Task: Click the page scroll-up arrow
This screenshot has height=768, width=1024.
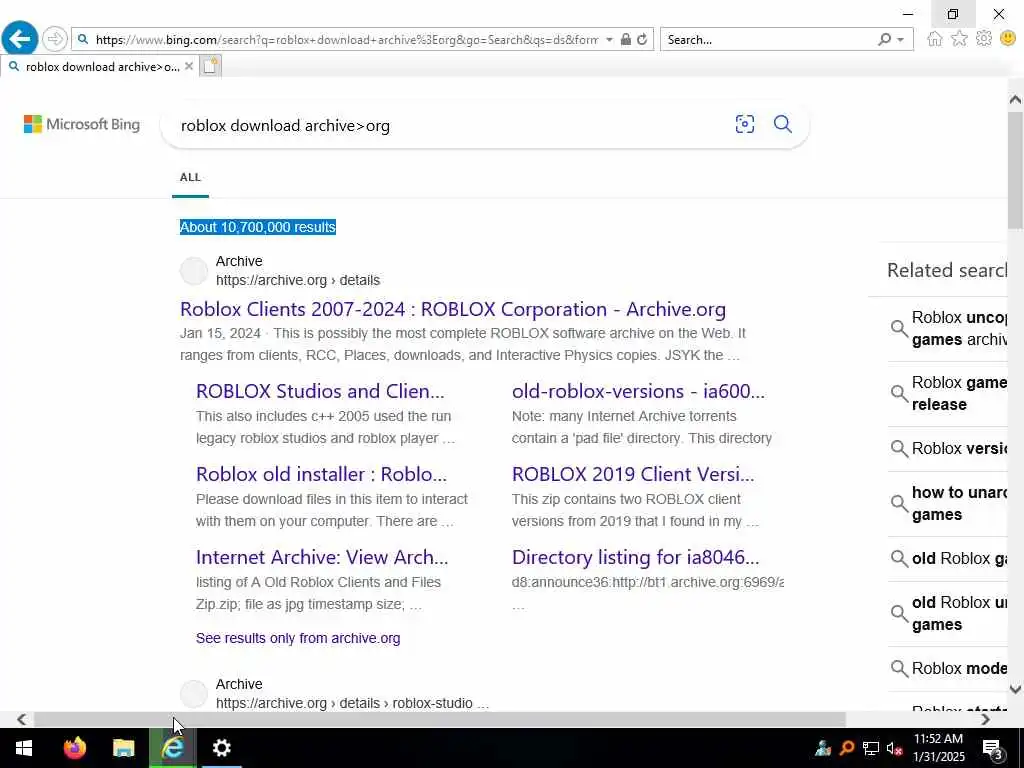Action: pos(1016,99)
